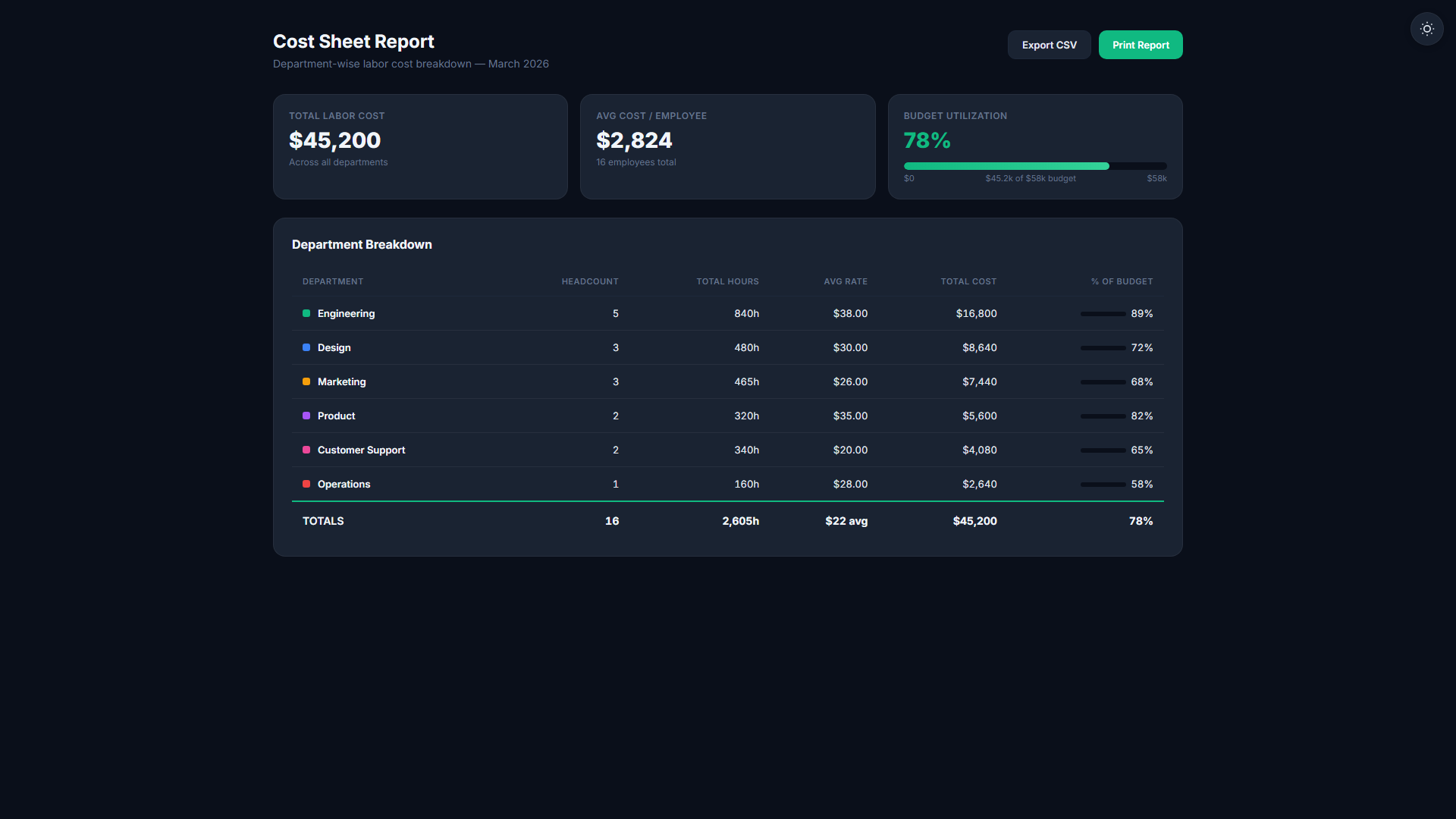Click the Design blue color dot

306,347
